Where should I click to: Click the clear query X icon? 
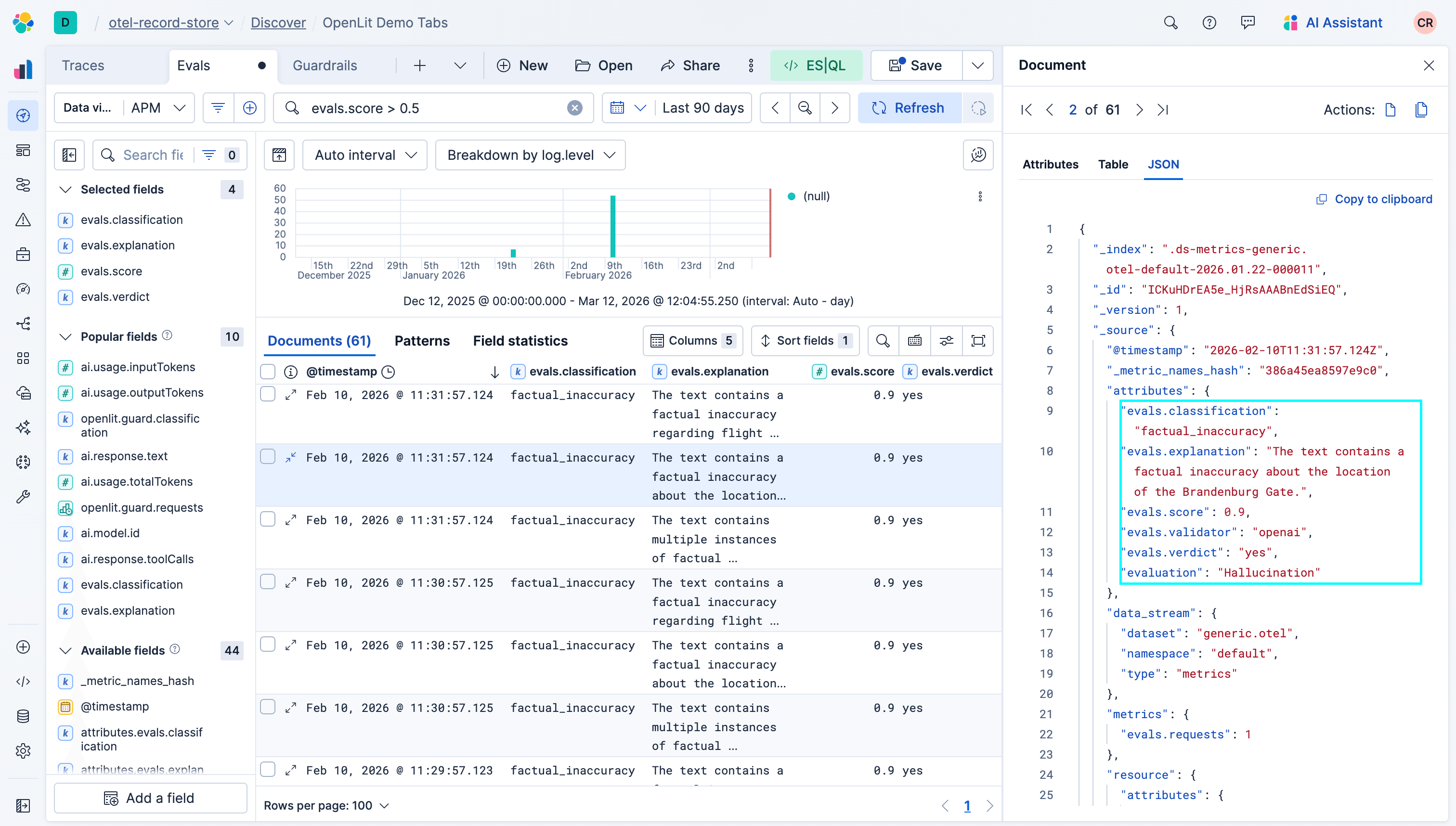(x=575, y=108)
